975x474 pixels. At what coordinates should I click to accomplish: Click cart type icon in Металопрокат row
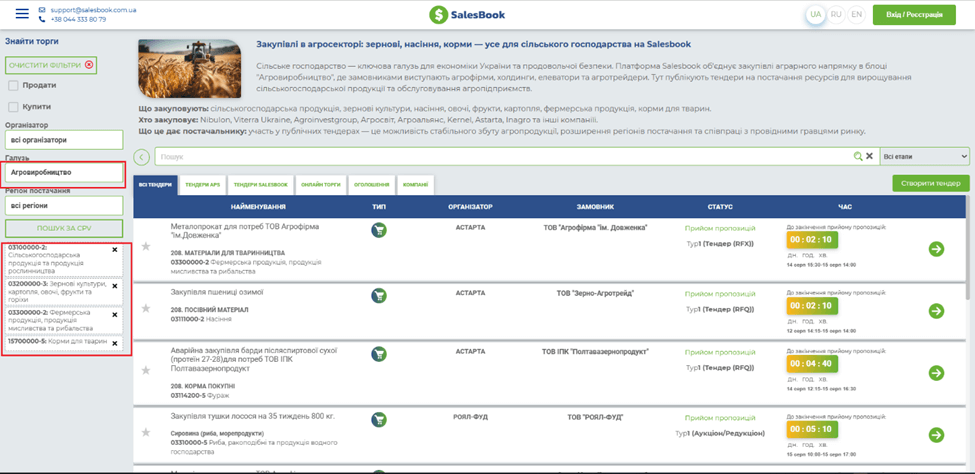pos(379,230)
